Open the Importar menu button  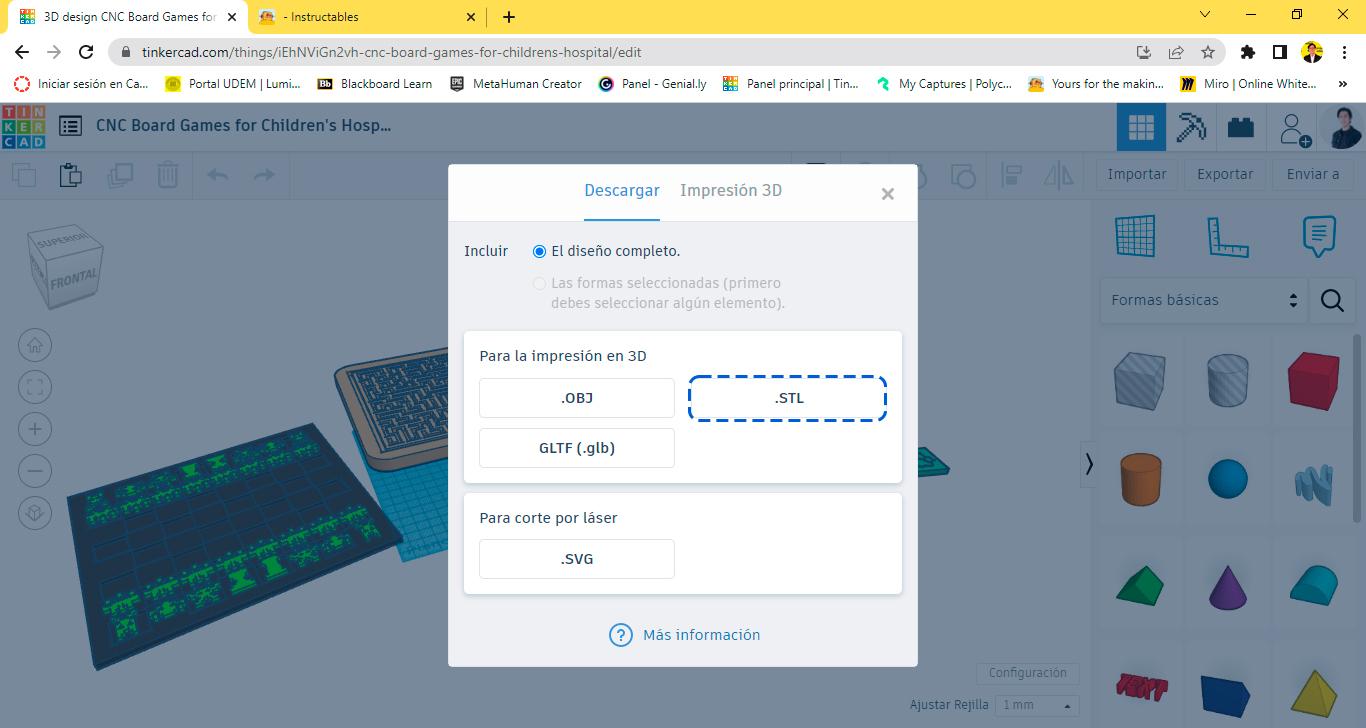coord(1137,174)
